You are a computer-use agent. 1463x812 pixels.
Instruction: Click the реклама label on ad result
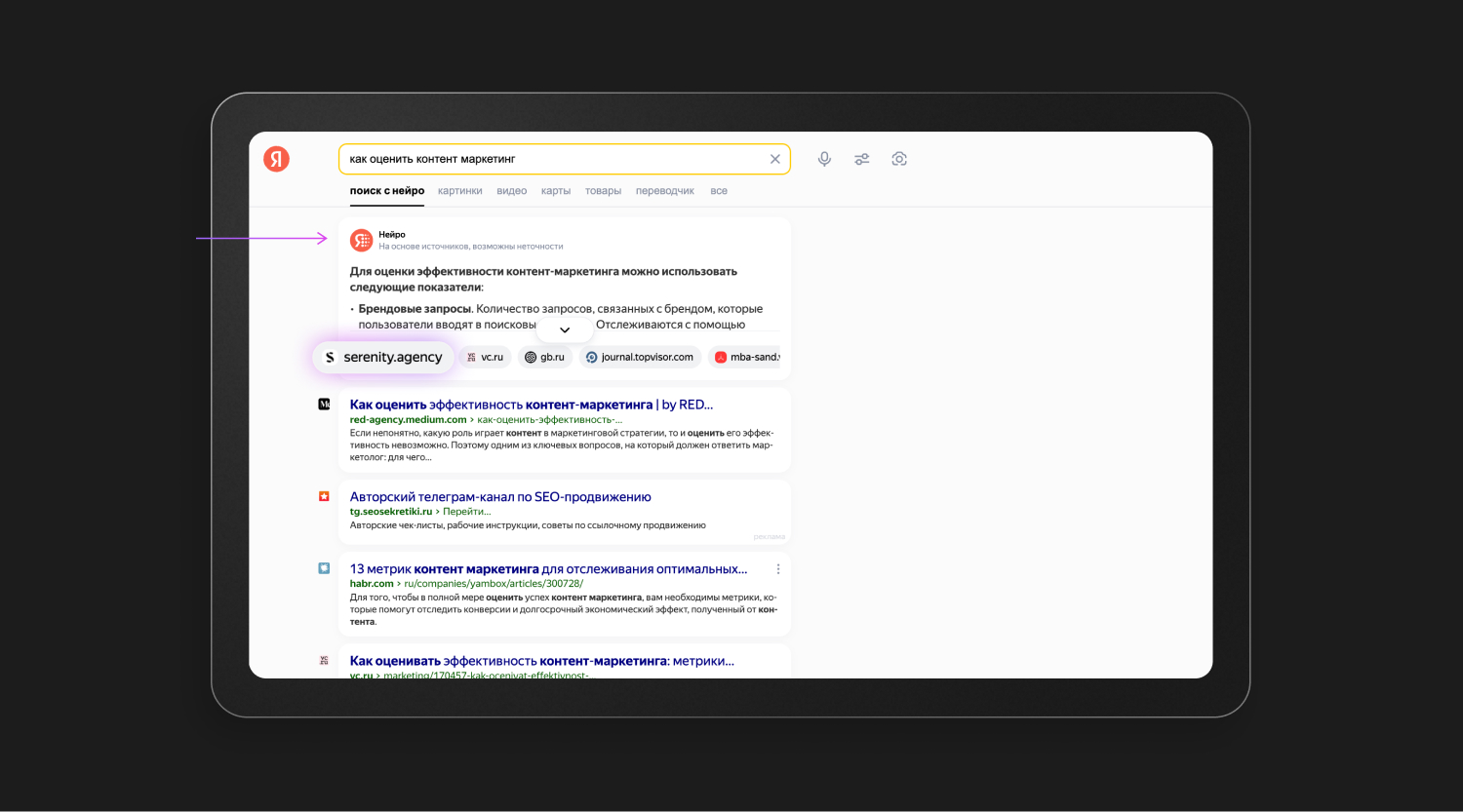click(770, 537)
